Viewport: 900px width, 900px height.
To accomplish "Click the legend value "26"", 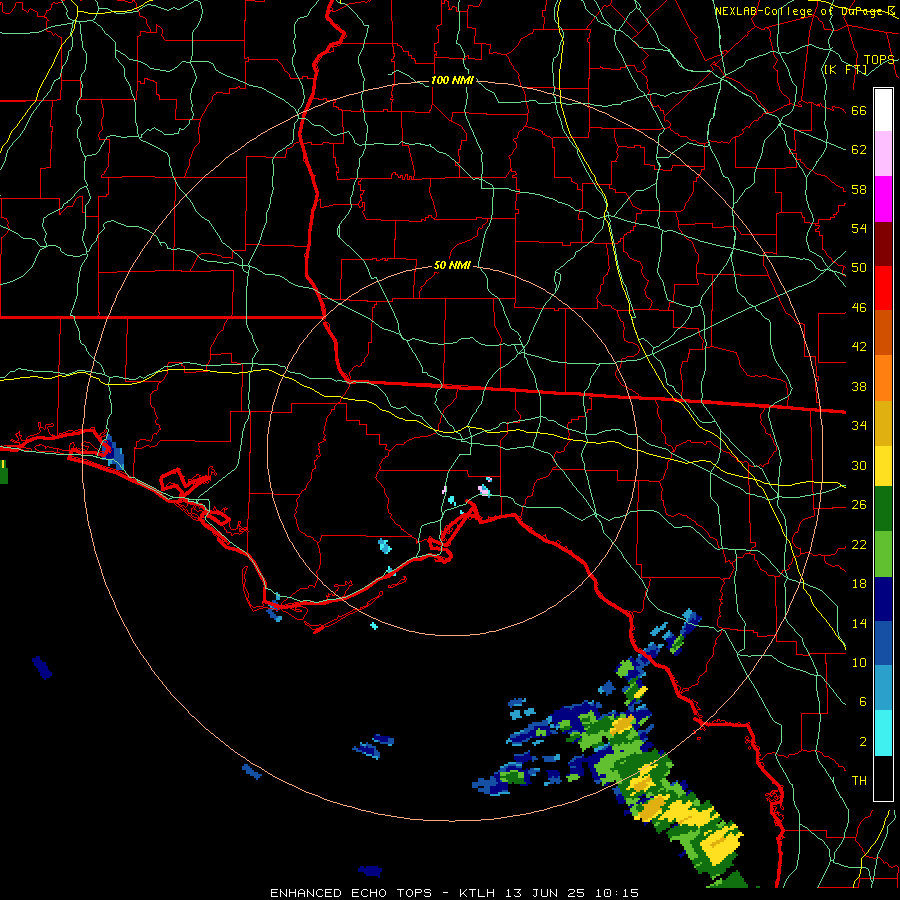I will point(859,505).
